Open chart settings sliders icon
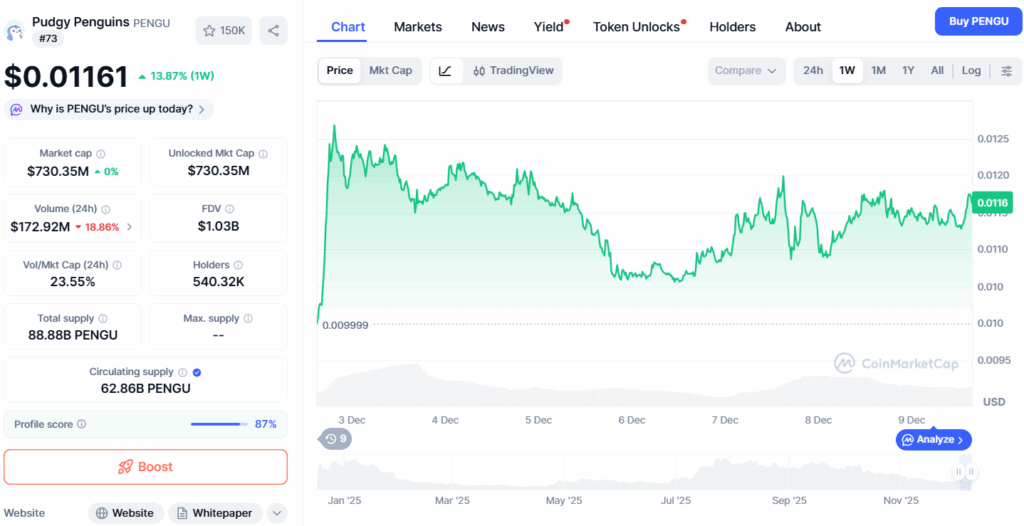This screenshot has height=526, width=1024. coord(1007,71)
